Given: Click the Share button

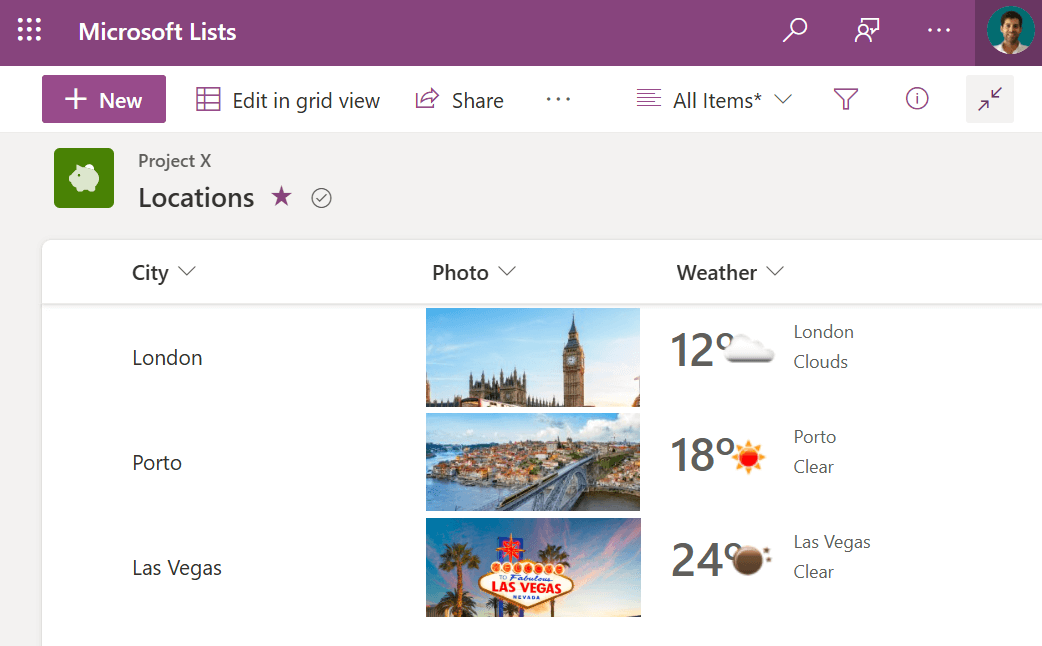Looking at the screenshot, I should (459, 100).
